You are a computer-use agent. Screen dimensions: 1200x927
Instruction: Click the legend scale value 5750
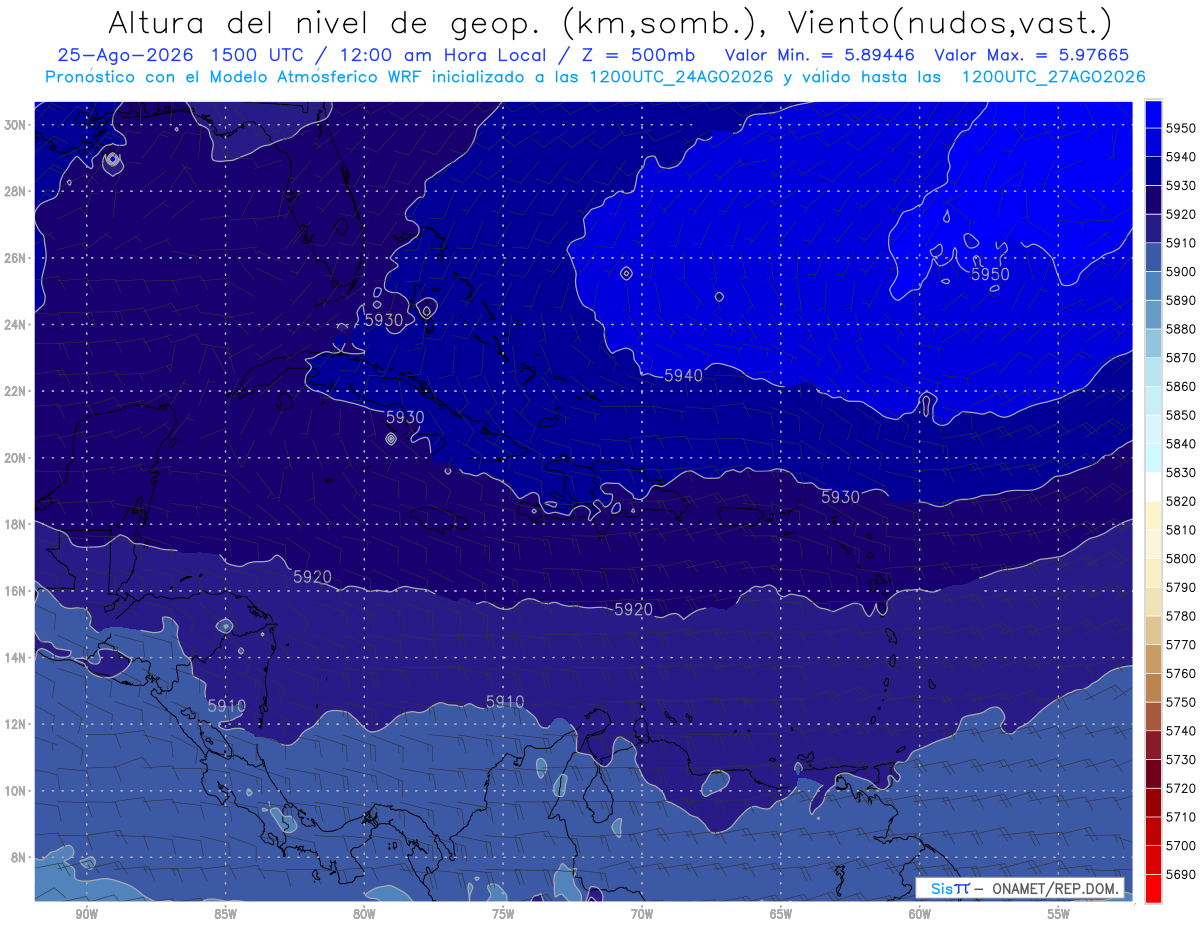pyautogui.click(x=1181, y=702)
